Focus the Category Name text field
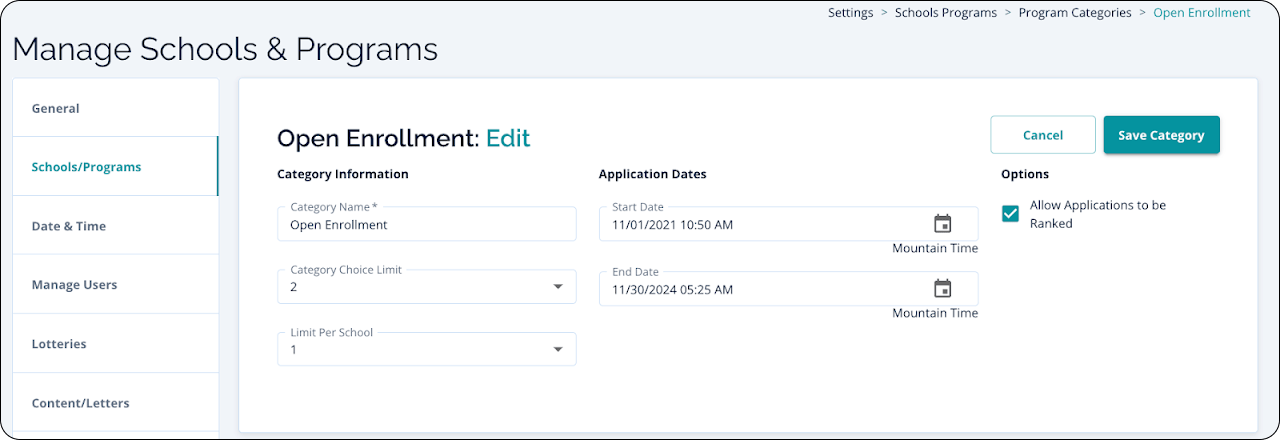The width and height of the screenshot is (1280, 440). coord(426,225)
